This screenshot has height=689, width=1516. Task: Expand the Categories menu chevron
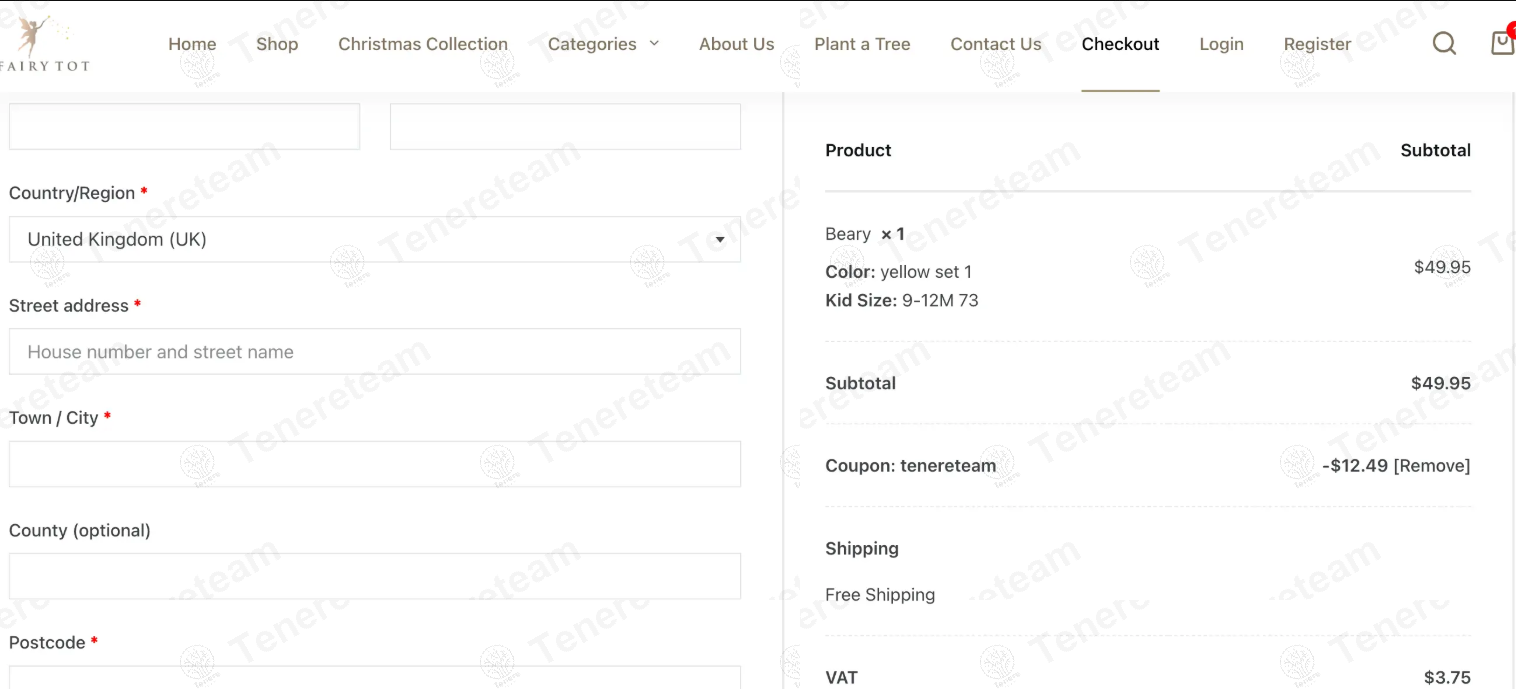tap(654, 43)
